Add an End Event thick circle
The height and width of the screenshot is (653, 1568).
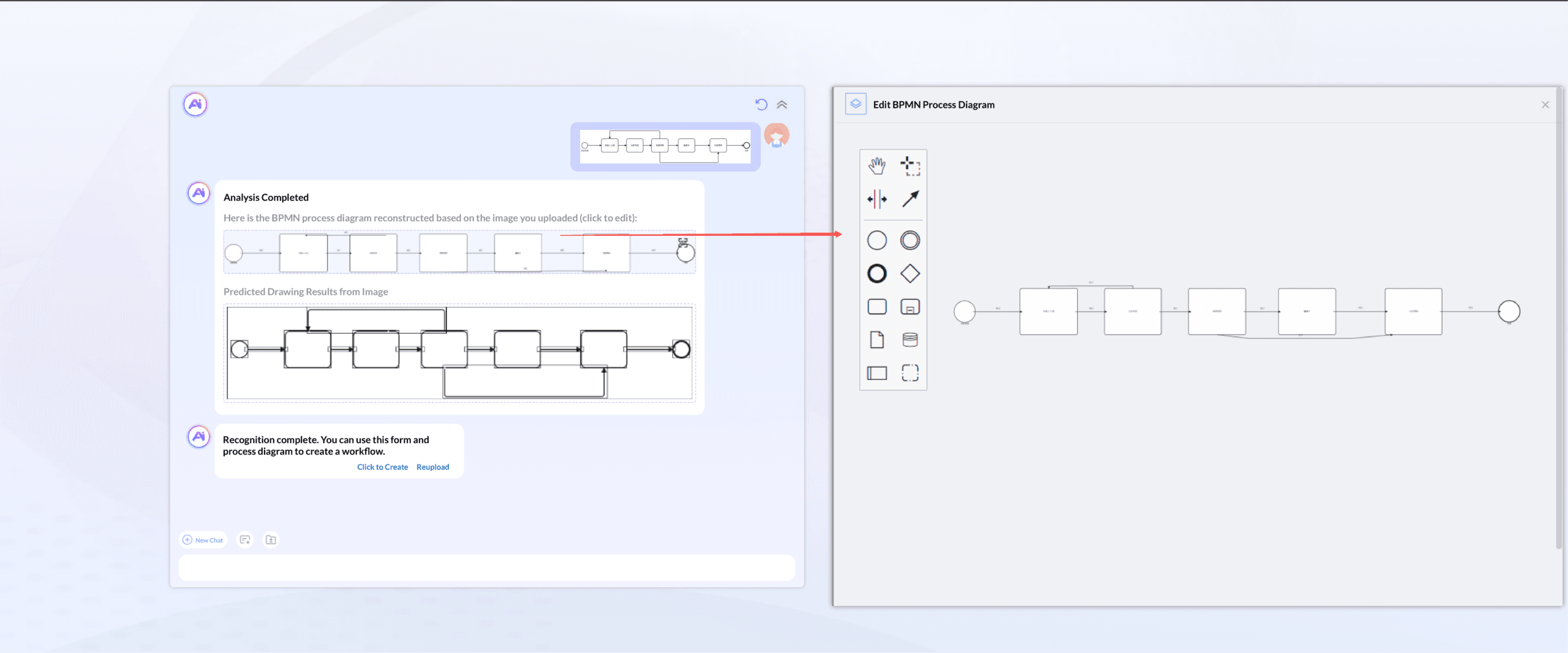click(x=876, y=273)
